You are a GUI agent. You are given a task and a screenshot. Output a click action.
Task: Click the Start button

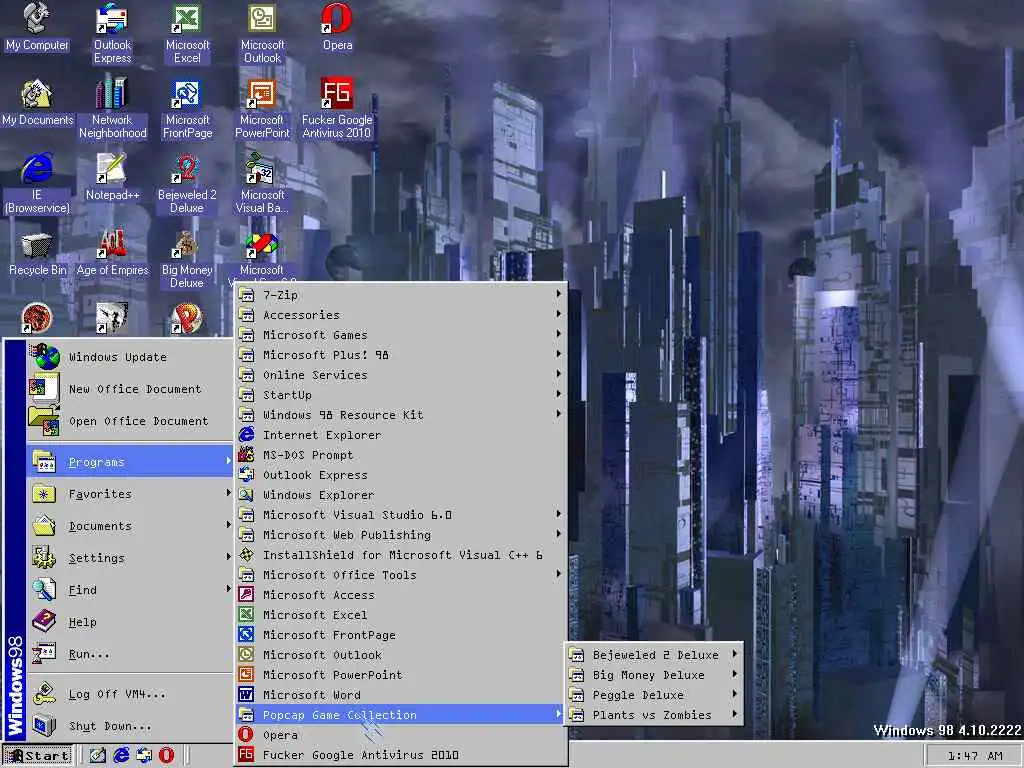pyautogui.click(x=38, y=756)
